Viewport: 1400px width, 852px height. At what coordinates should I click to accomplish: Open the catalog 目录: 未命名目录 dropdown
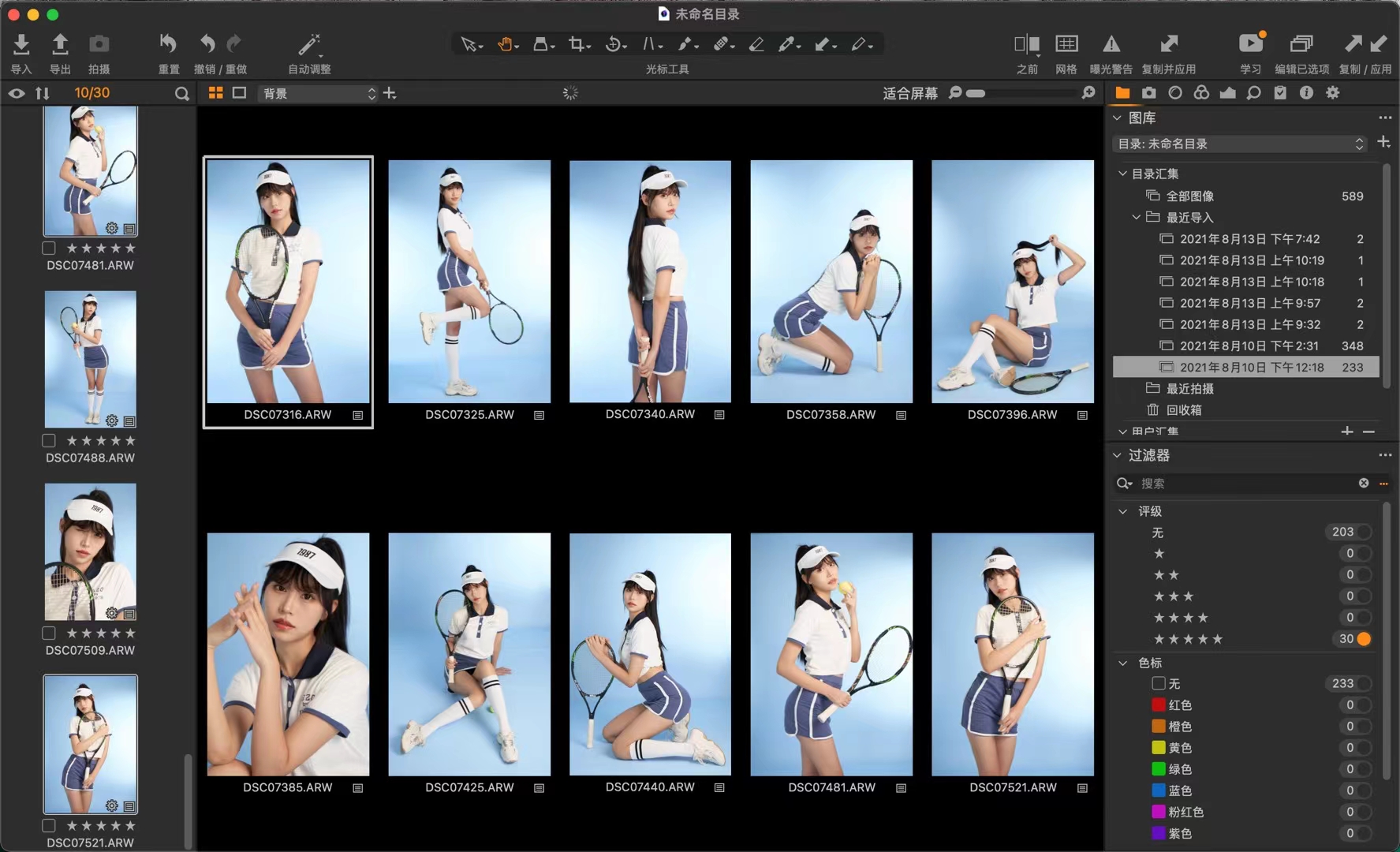click(1240, 144)
